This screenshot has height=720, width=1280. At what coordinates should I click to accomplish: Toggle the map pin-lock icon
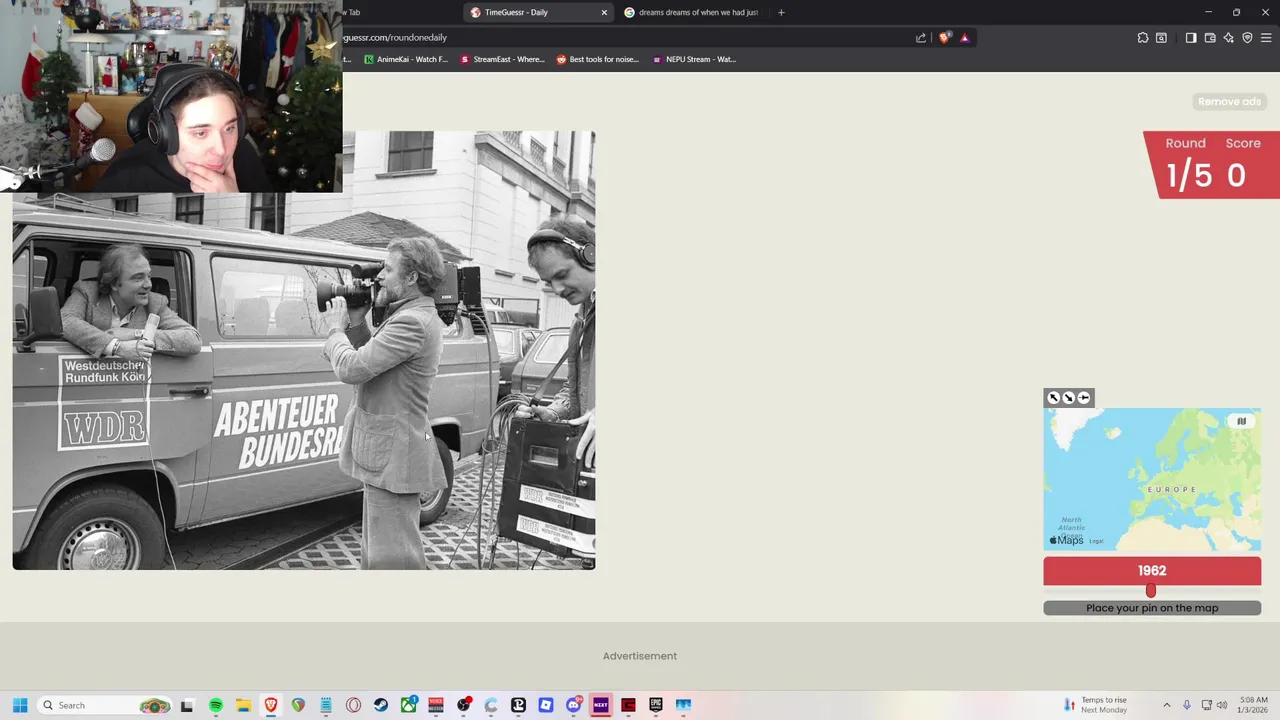coord(1084,398)
